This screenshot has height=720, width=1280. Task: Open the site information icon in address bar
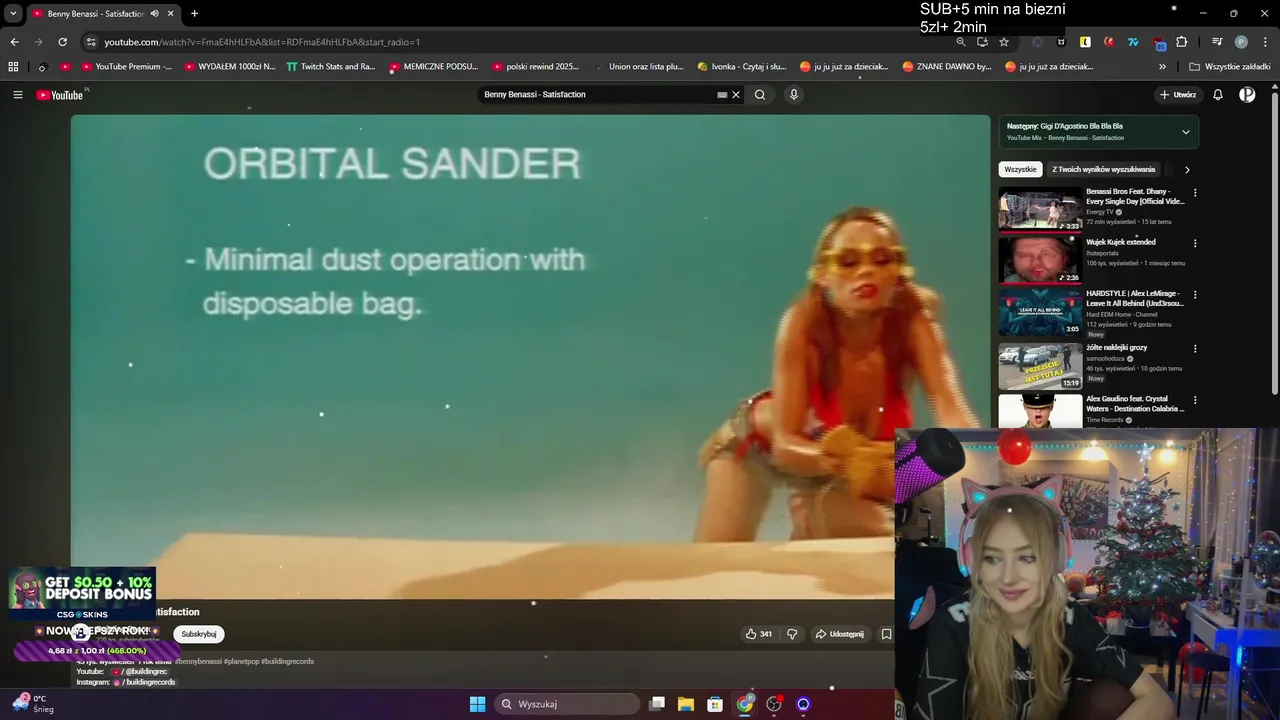[x=91, y=42]
